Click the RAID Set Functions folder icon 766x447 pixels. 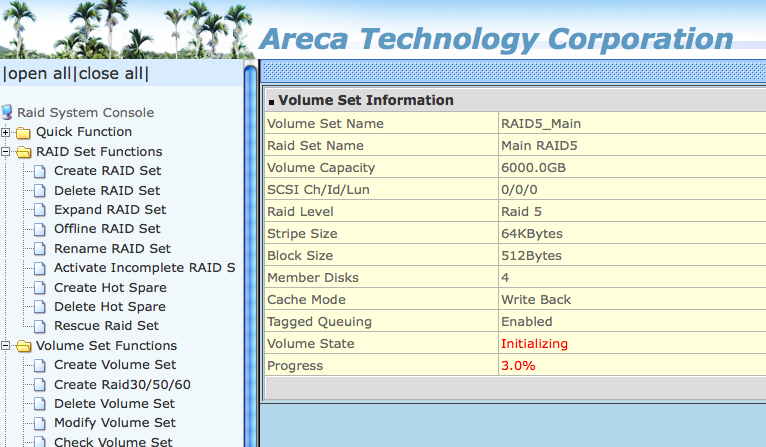tap(23, 152)
